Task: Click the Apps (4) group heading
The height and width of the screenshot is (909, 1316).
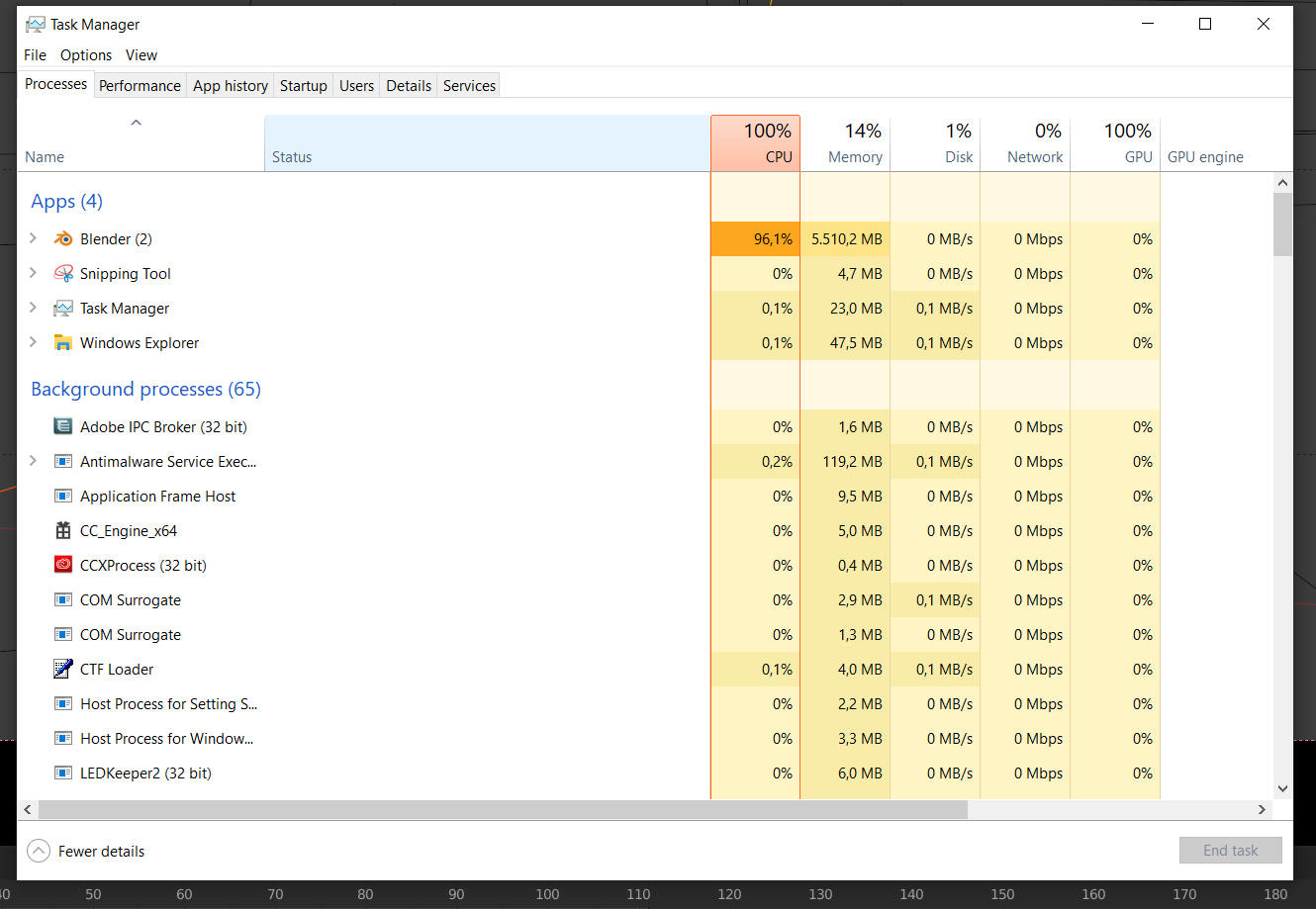Action: tap(66, 202)
